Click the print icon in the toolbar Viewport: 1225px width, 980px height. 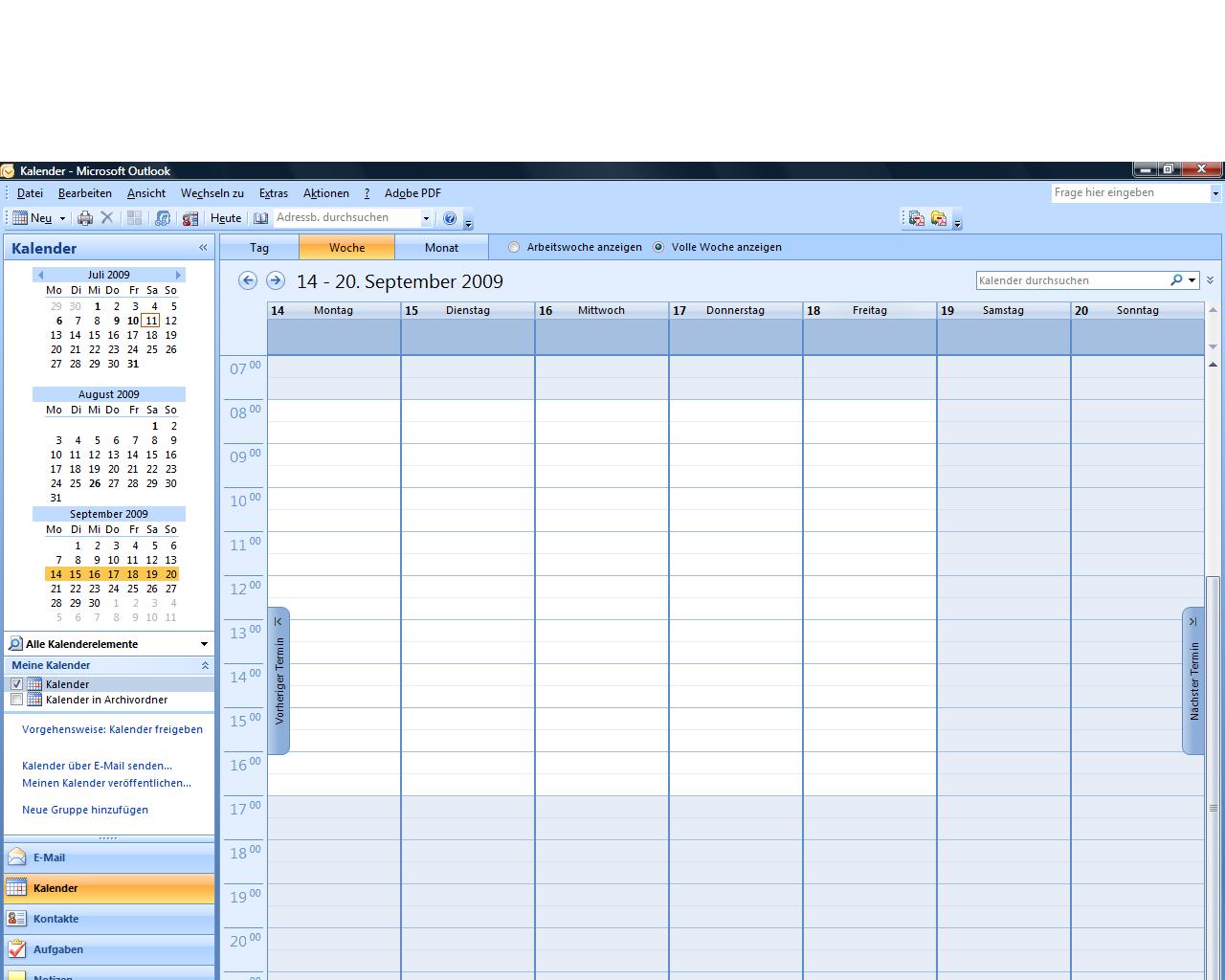(x=85, y=218)
